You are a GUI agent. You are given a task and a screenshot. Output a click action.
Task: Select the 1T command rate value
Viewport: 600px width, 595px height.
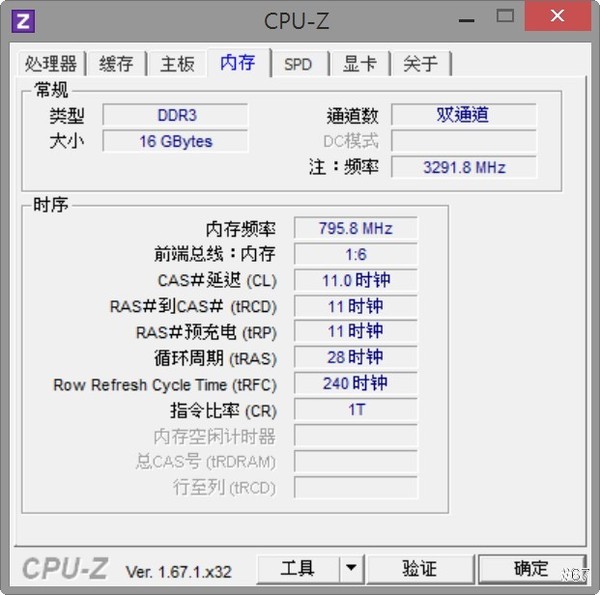356,409
